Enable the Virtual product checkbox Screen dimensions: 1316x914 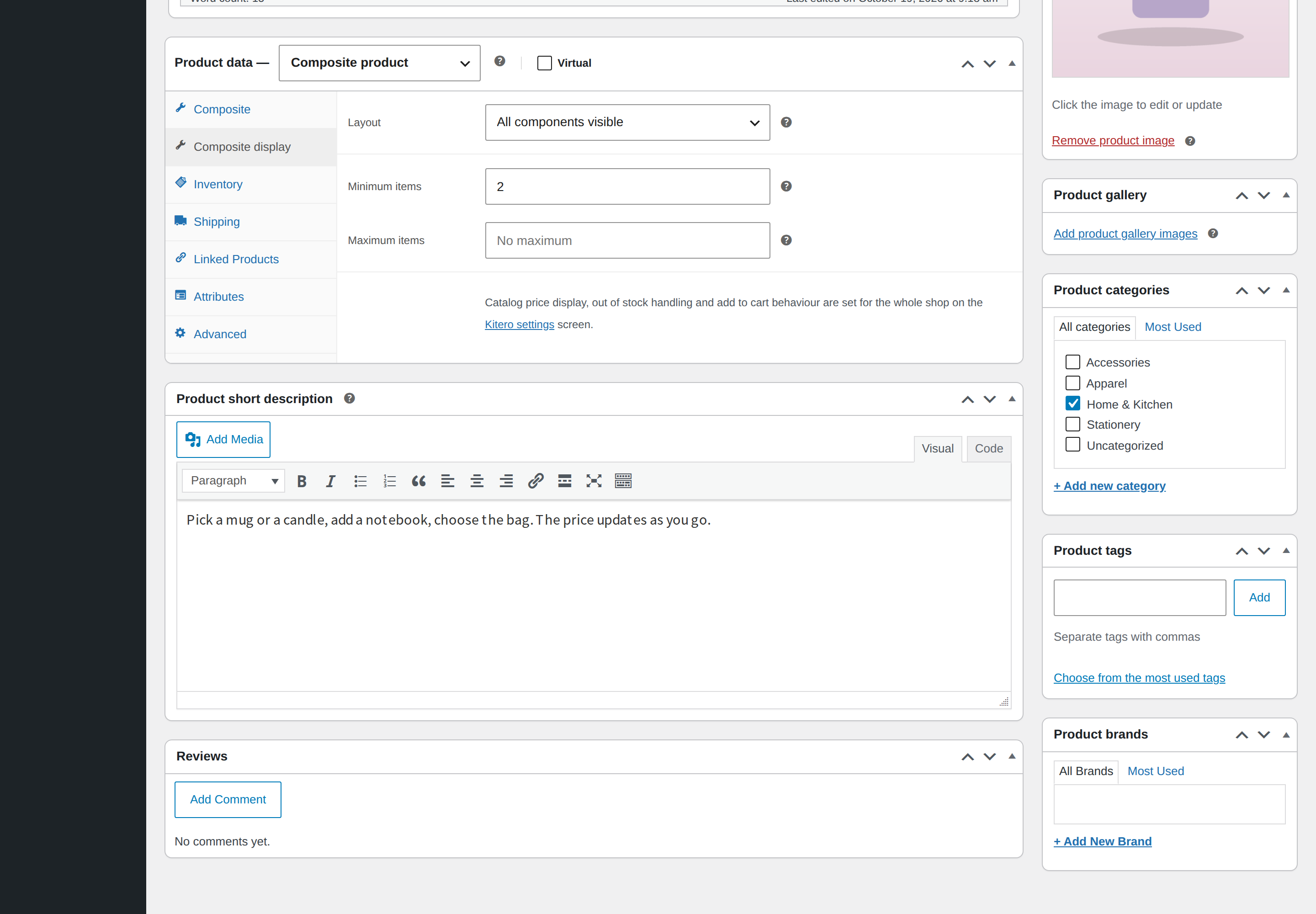click(x=545, y=63)
